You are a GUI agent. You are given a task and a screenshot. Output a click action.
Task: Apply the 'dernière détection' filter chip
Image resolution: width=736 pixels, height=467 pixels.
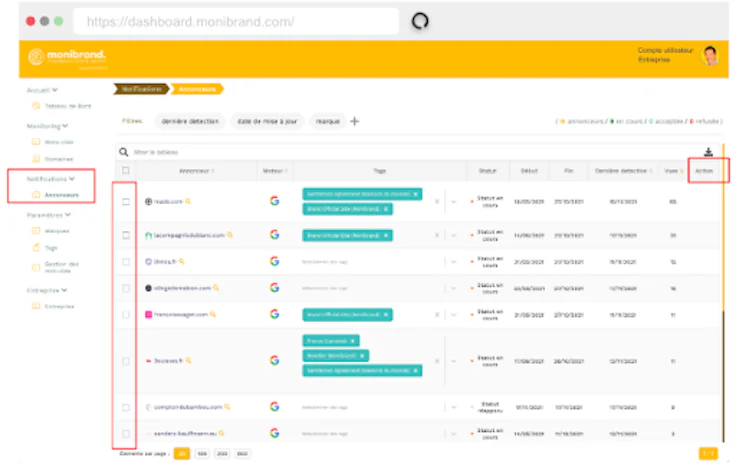190,121
